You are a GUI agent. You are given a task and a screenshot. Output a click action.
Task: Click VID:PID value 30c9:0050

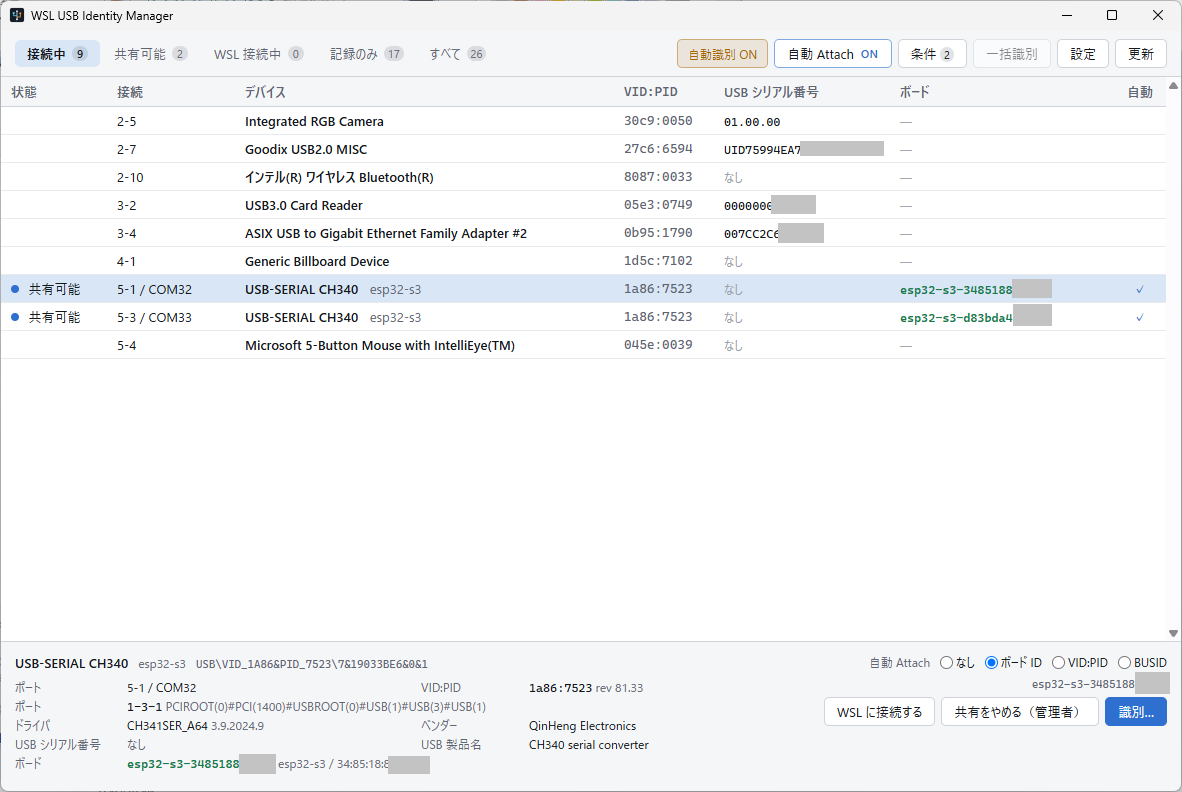pos(658,121)
